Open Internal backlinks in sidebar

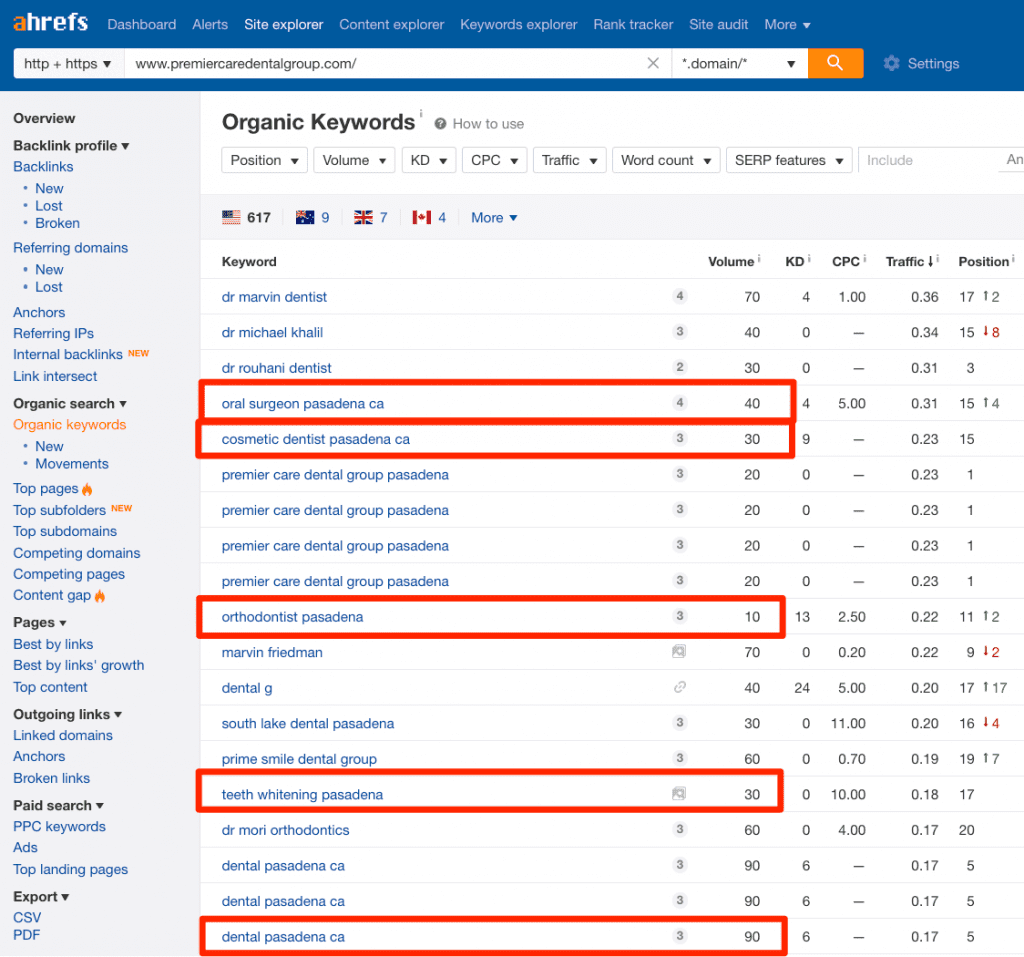pyautogui.click(x=68, y=354)
